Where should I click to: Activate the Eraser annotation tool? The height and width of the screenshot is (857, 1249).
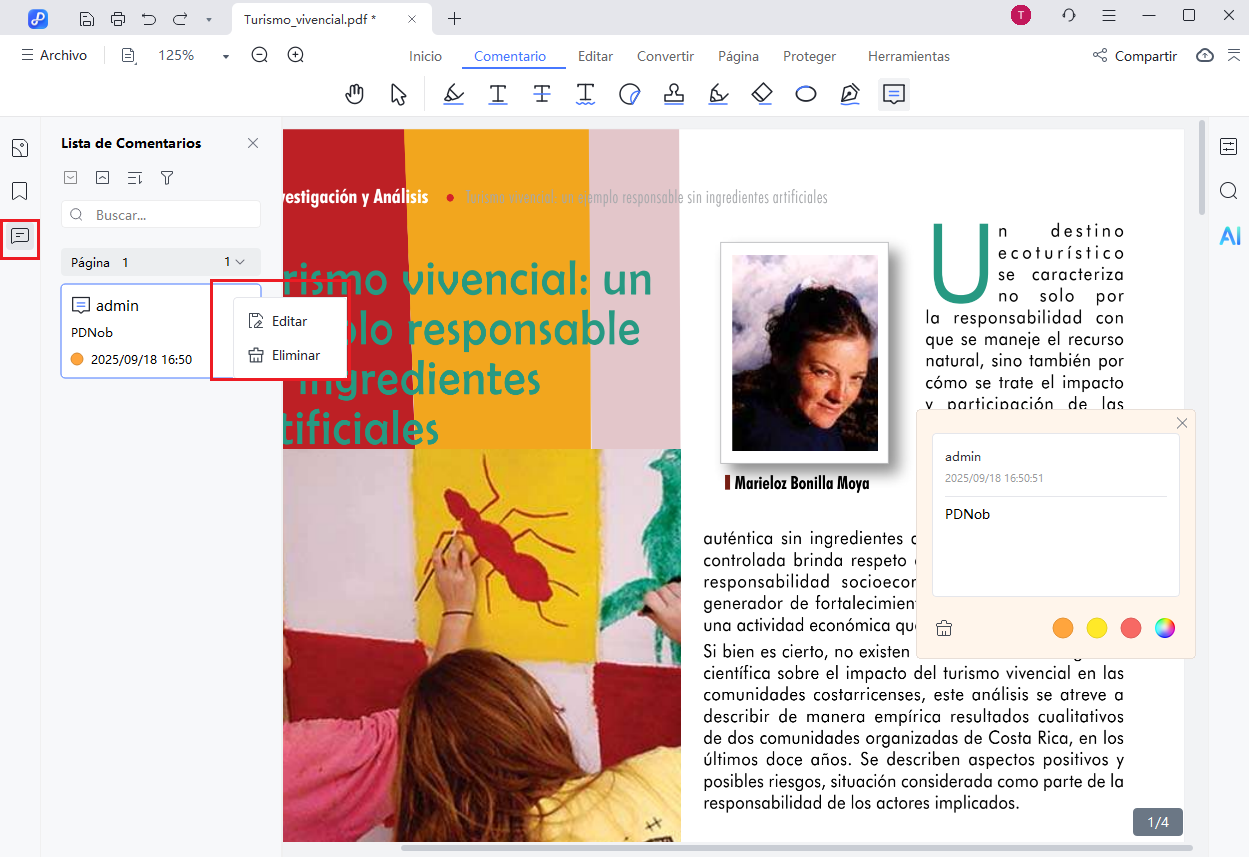click(x=762, y=93)
